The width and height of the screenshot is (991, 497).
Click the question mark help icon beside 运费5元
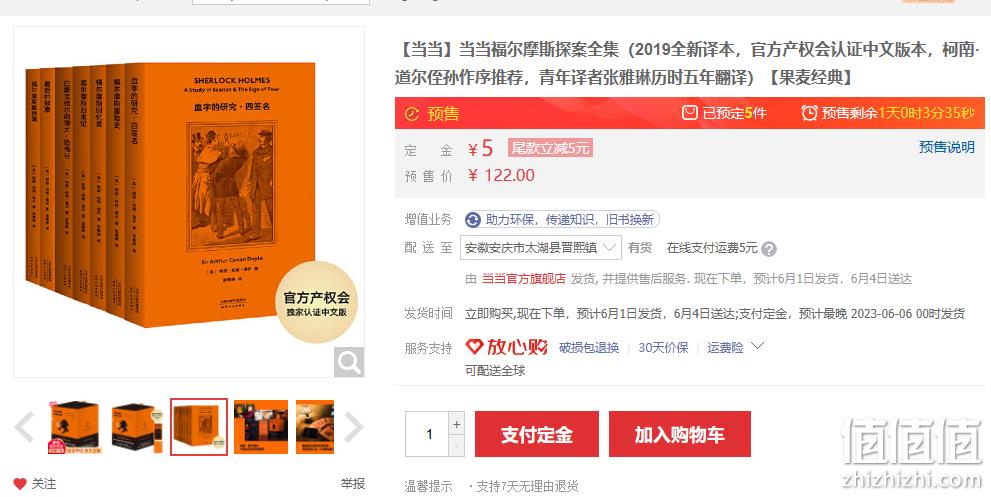pos(769,248)
